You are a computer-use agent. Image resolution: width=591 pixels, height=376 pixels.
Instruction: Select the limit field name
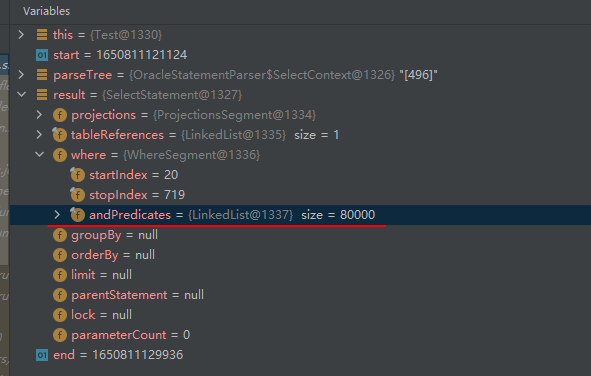point(83,275)
